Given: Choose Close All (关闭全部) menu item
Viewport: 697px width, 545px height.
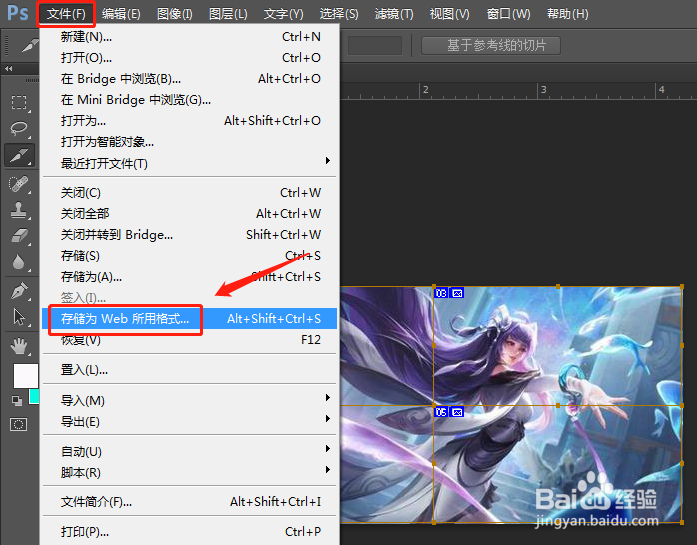Looking at the screenshot, I should click(x=189, y=213).
